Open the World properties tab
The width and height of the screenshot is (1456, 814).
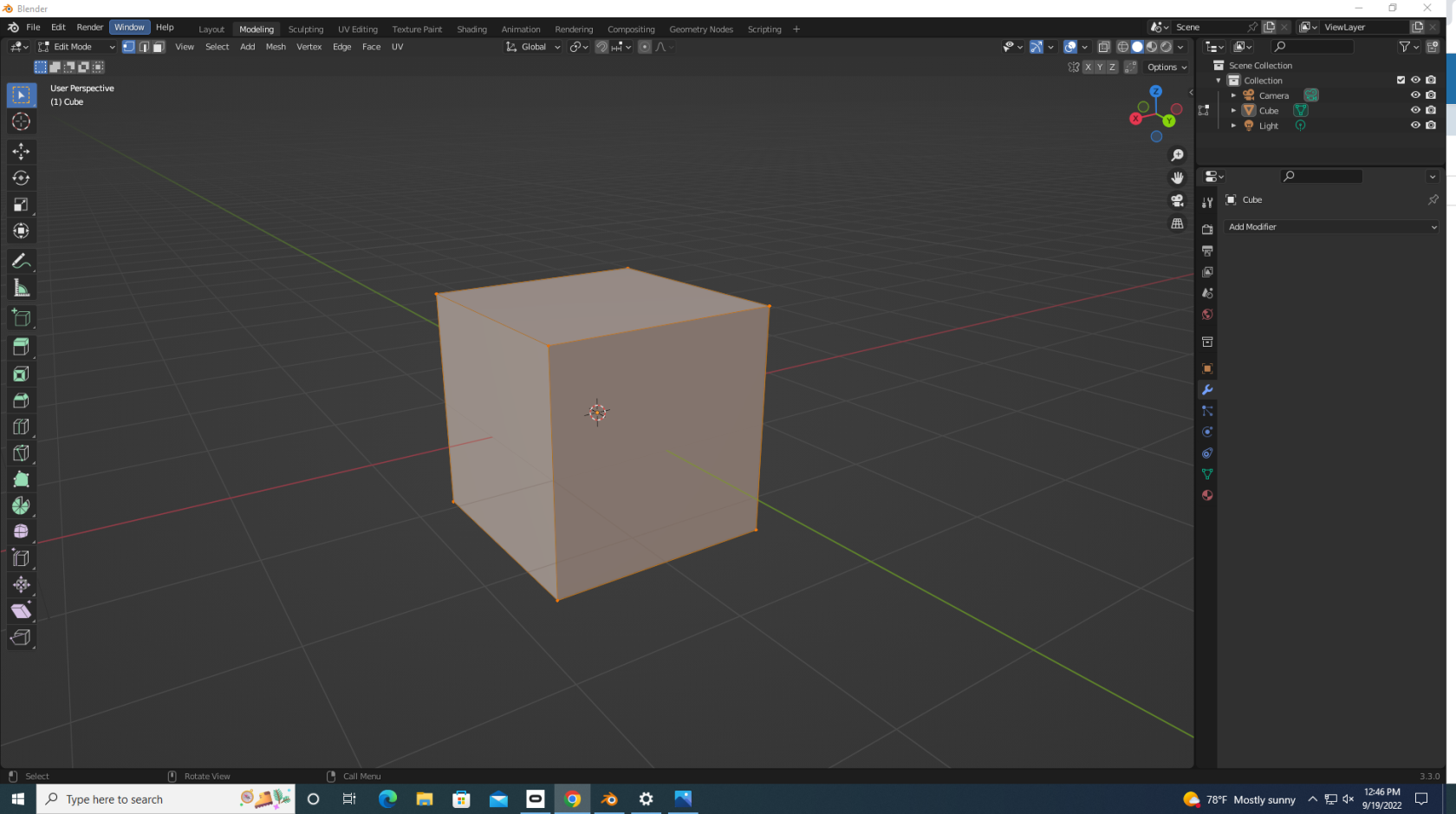pos(1207,315)
